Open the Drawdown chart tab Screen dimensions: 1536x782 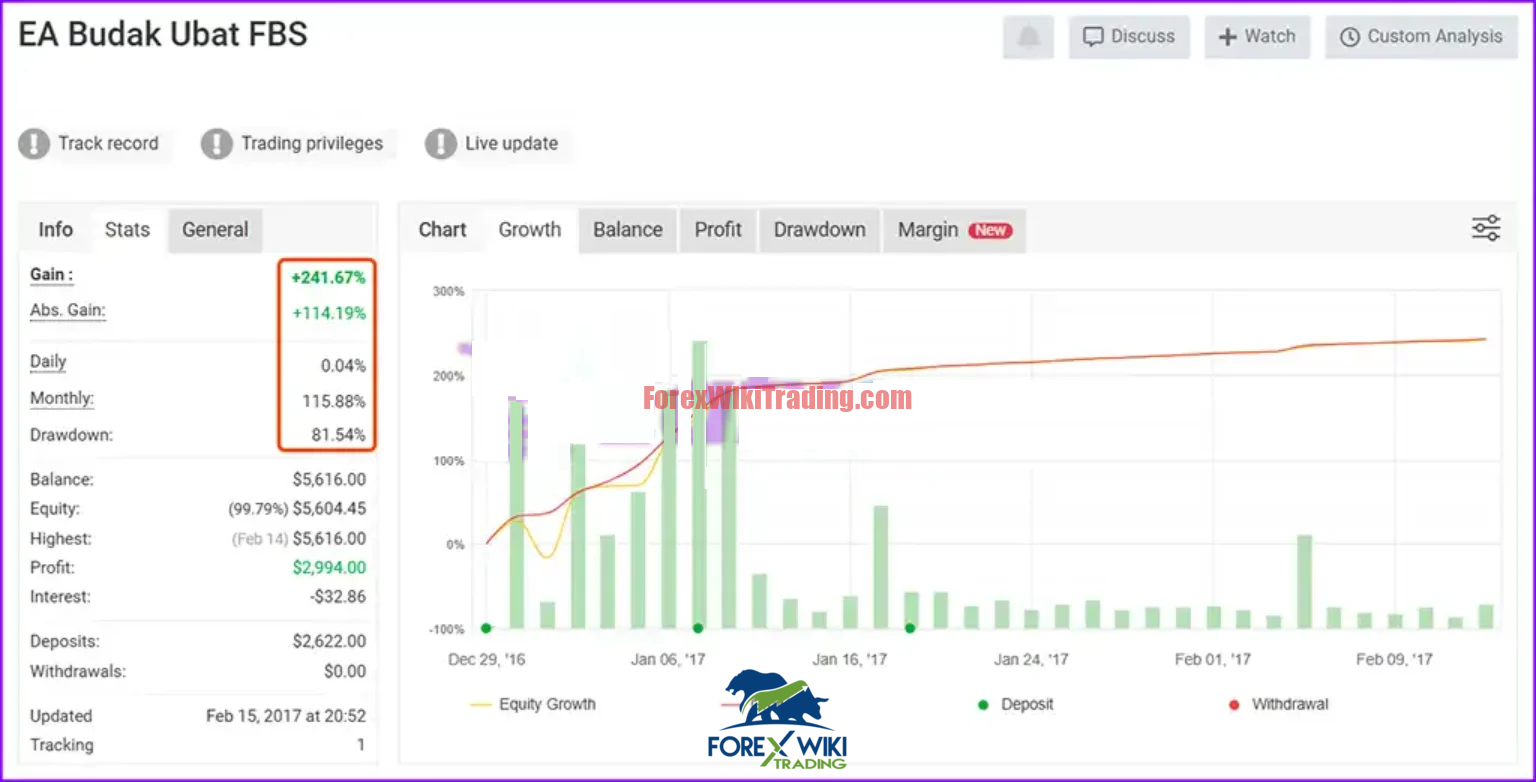click(820, 230)
